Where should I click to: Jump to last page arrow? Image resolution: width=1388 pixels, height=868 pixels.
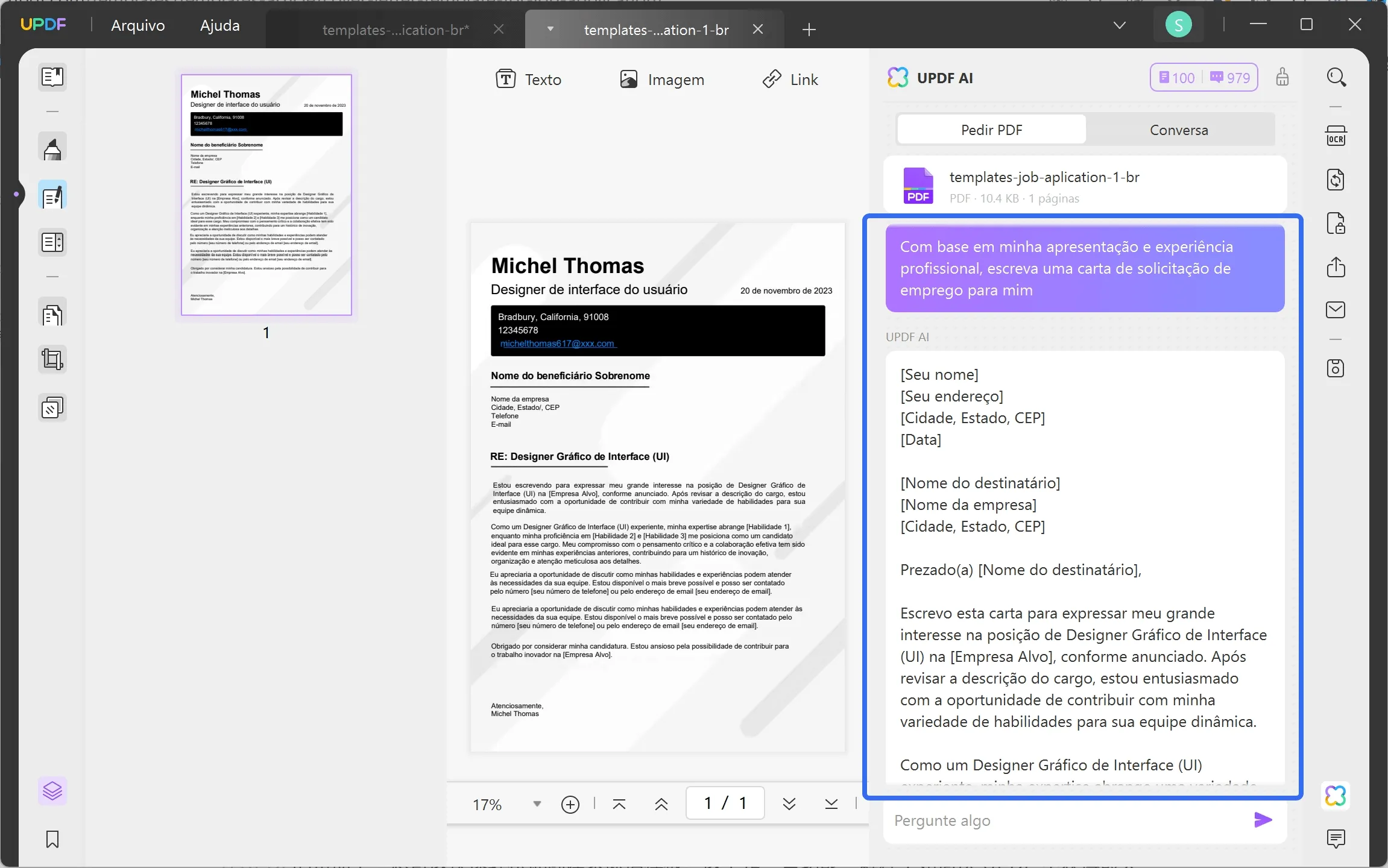click(x=831, y=804)
